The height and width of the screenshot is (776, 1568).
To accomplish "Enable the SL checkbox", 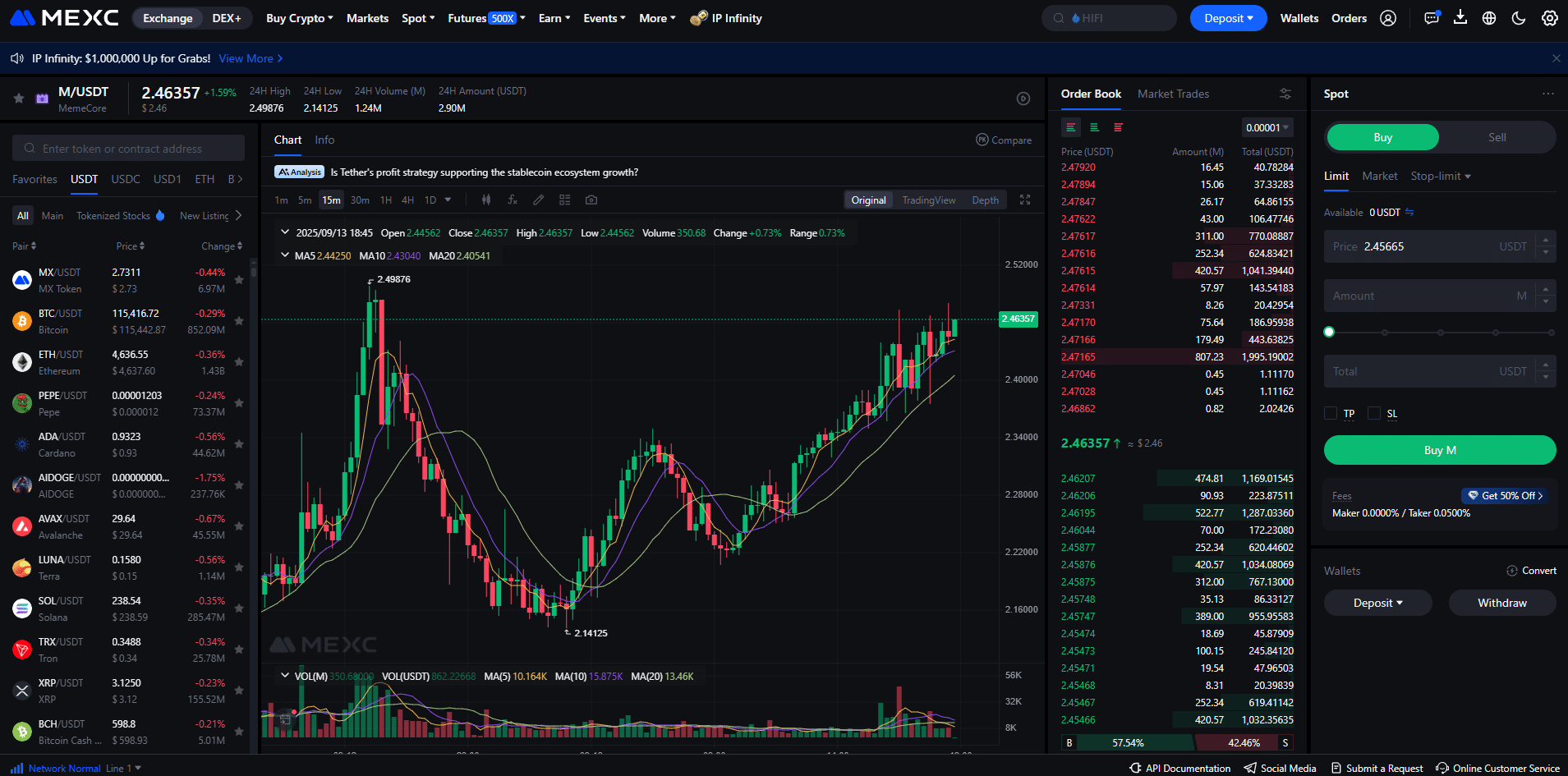I will click(x=1374, y=413).
